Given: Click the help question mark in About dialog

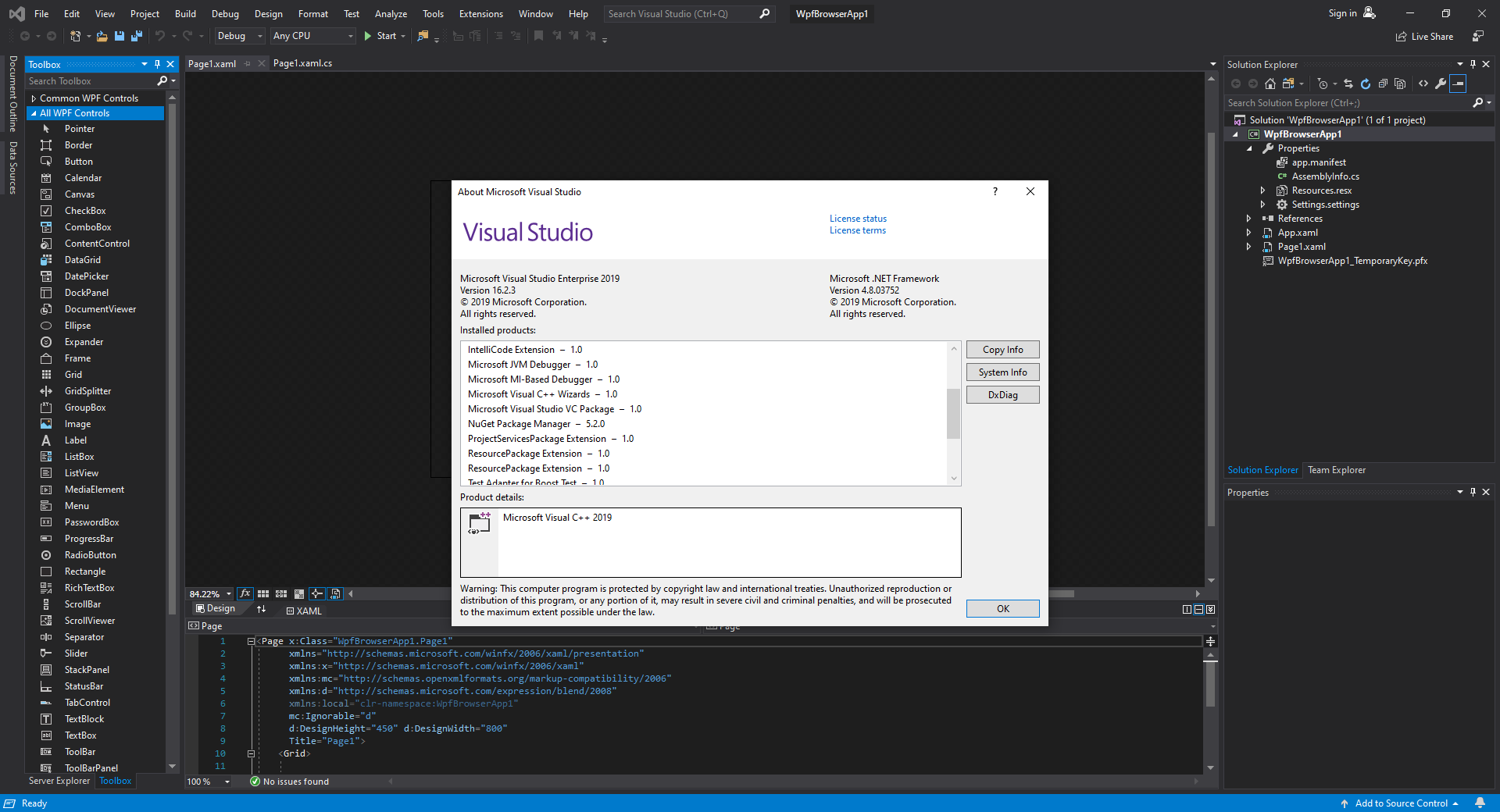Looking at the screenshot, I should point(995,191).
